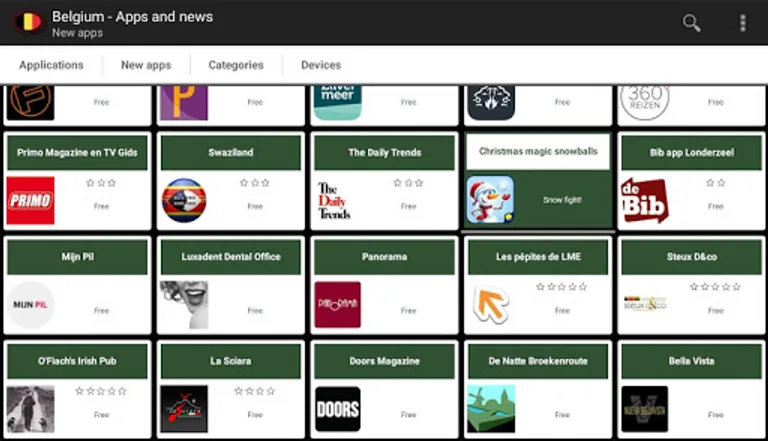
Task: Select the Panorama app title
Action: point(384,257)
